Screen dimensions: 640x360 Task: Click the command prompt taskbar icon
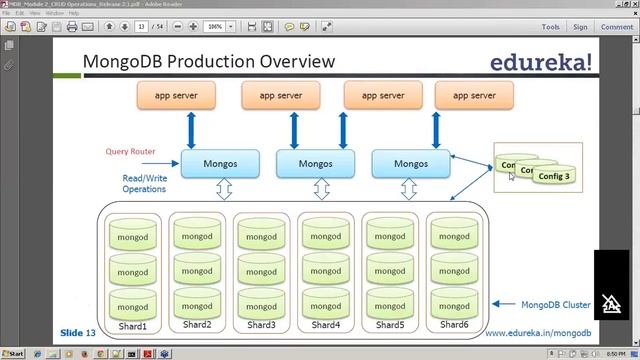point(131,354)
